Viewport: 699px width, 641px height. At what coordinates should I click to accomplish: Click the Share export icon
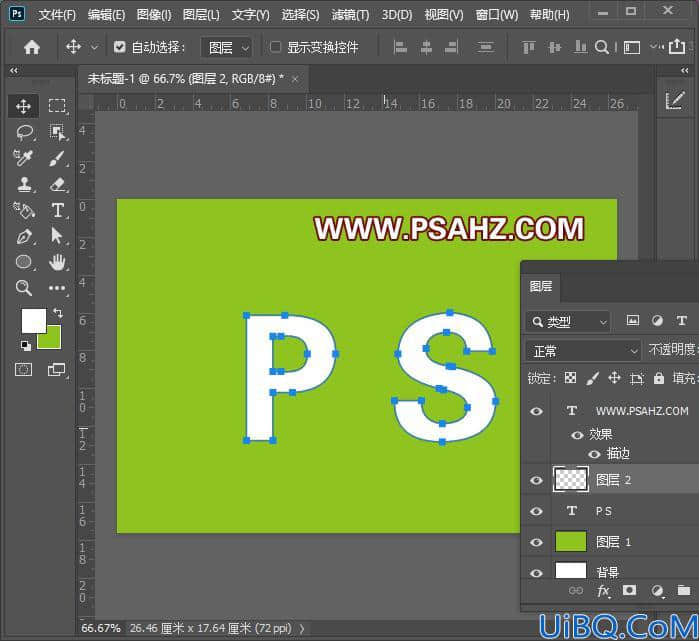[x=677, y=46]
